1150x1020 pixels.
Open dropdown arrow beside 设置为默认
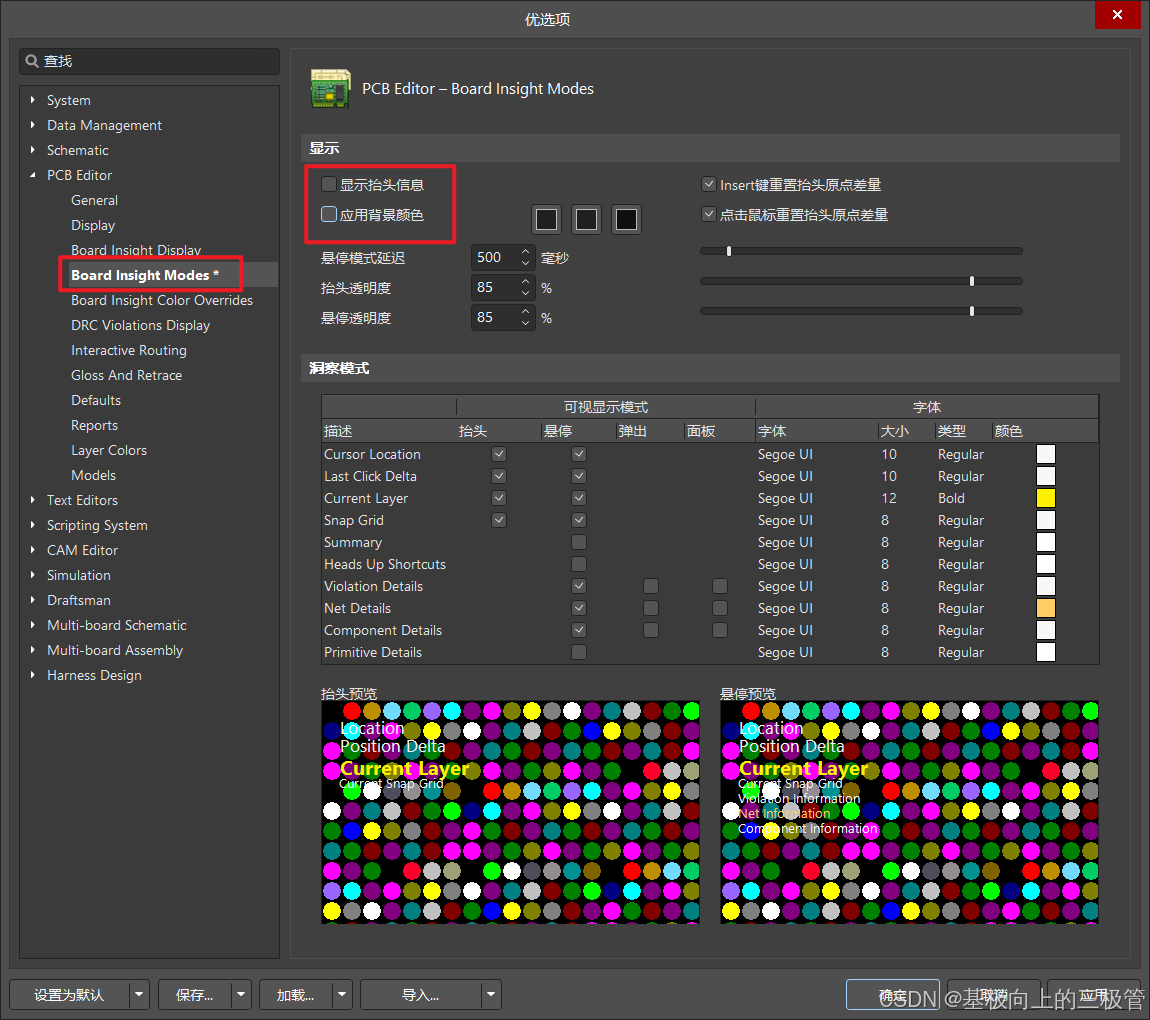click(x=139, y=995)
